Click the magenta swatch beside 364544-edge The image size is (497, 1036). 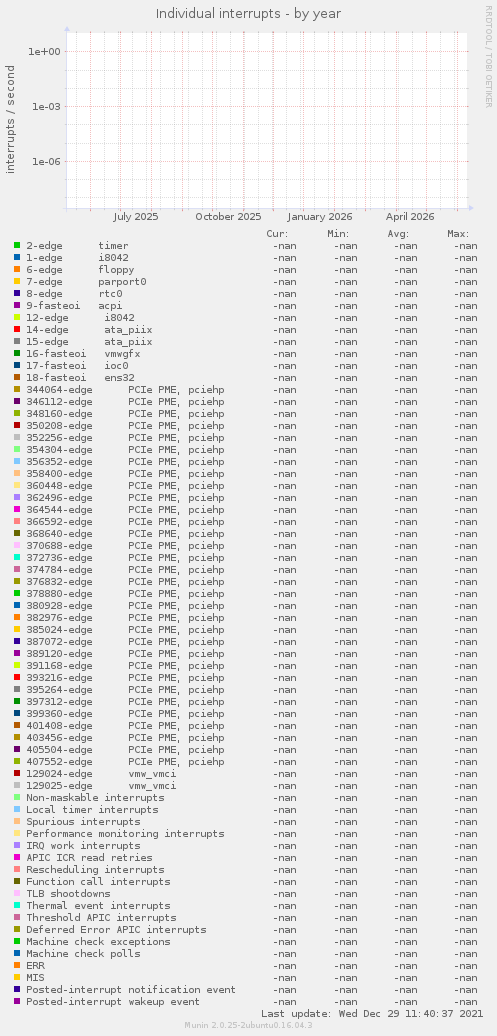pos(17,509)
